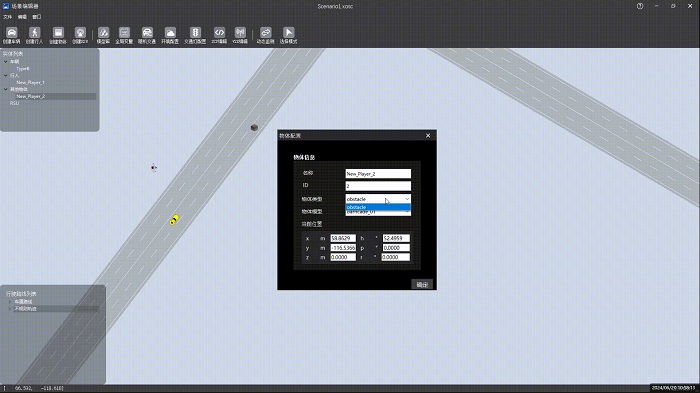Open the first menu in the menu bar

coord(8,17)
